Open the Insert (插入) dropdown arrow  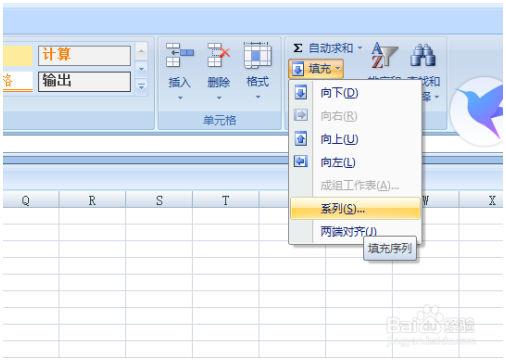[180, 98]
